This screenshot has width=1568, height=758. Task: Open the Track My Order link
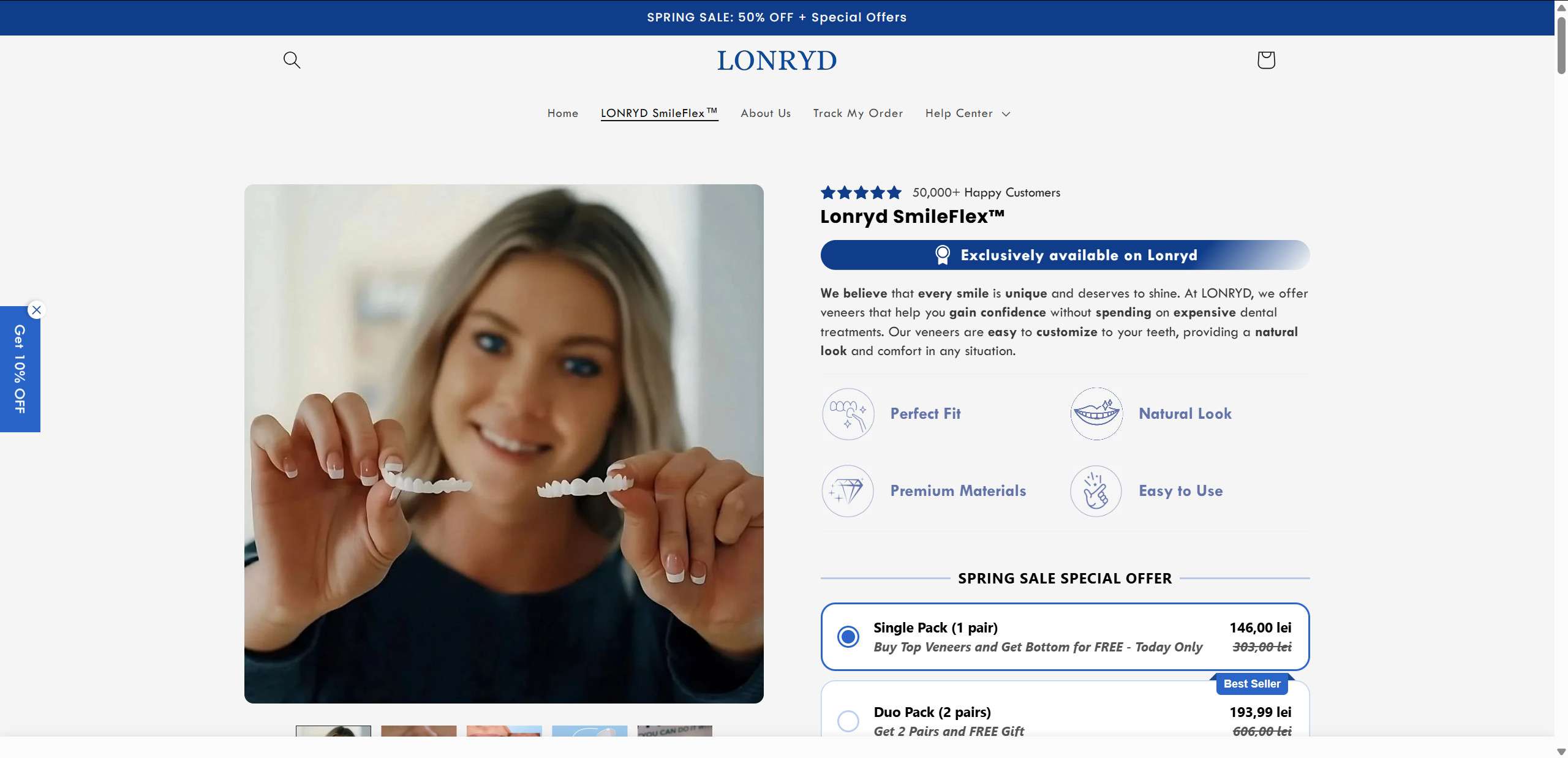pyautogui.click(x=858, y=113)
